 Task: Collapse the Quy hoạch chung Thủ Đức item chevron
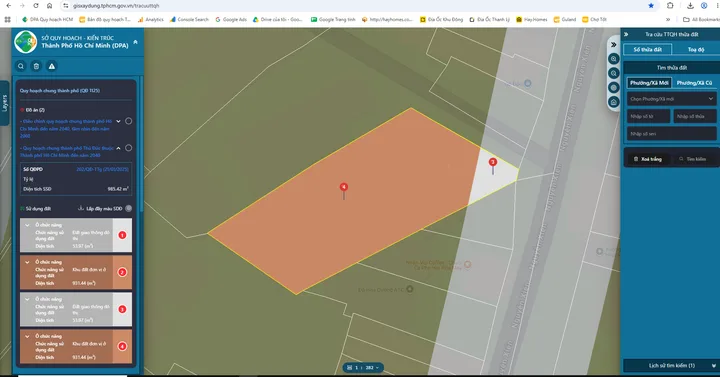(118, 148)
